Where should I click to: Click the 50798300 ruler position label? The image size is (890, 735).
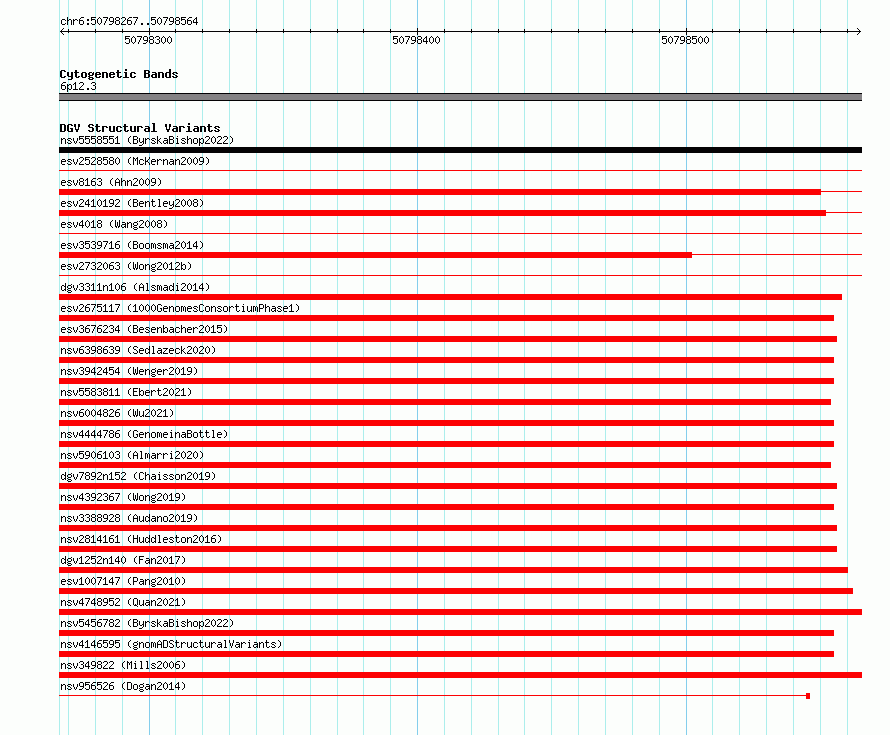pos(148,40)
